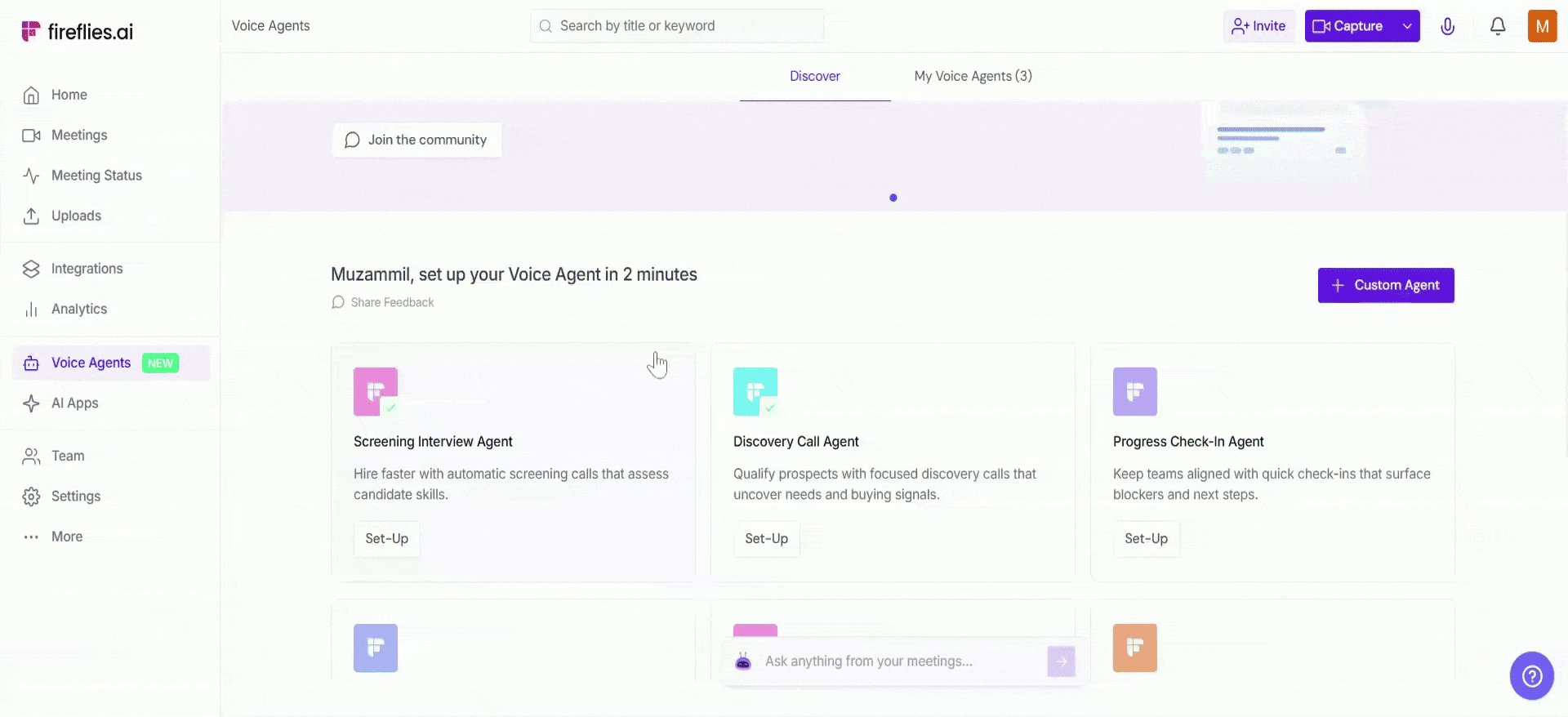Click the Custom Agent button
The image size is (1568, 717).
[x=1386, y=285]
